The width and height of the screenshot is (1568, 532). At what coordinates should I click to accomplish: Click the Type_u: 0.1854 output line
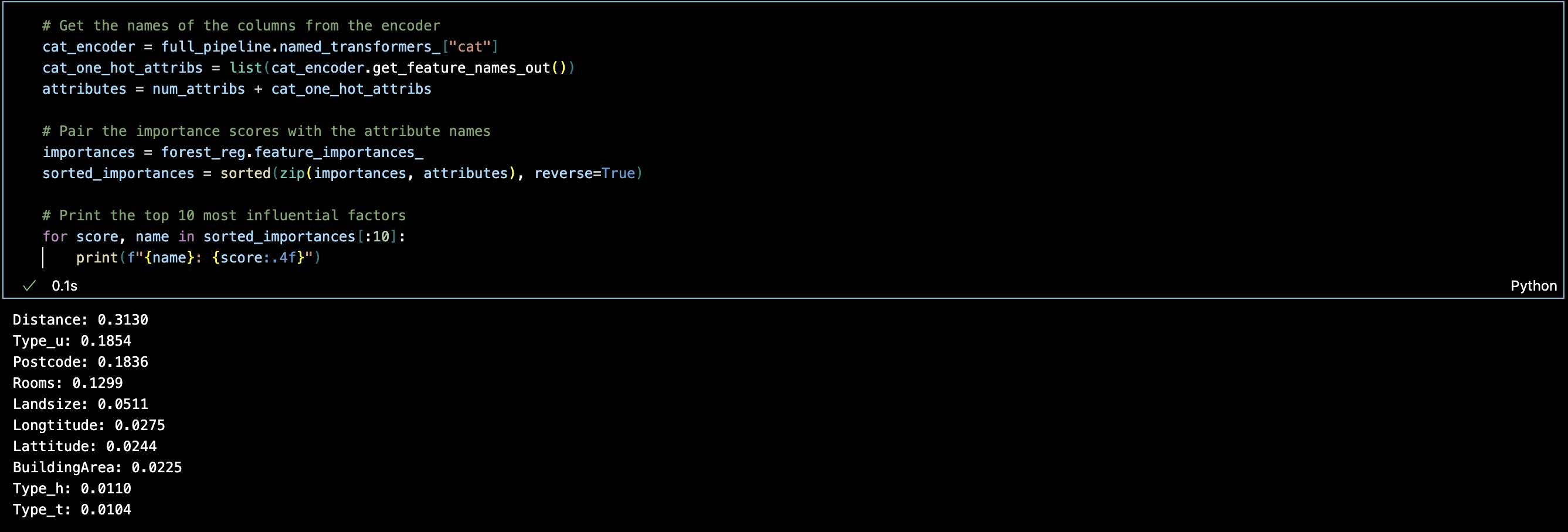[x=72, y=341]
